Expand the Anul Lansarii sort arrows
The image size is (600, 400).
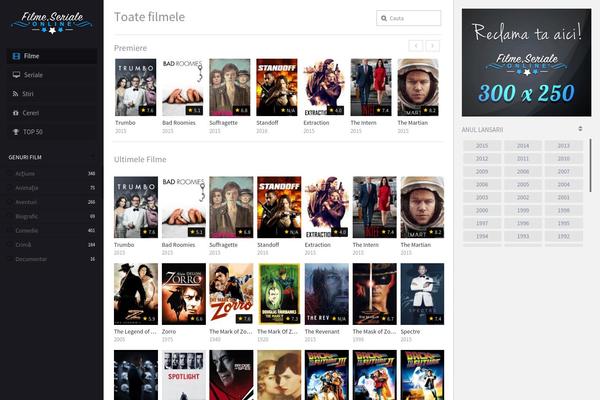tap(580, 129)
